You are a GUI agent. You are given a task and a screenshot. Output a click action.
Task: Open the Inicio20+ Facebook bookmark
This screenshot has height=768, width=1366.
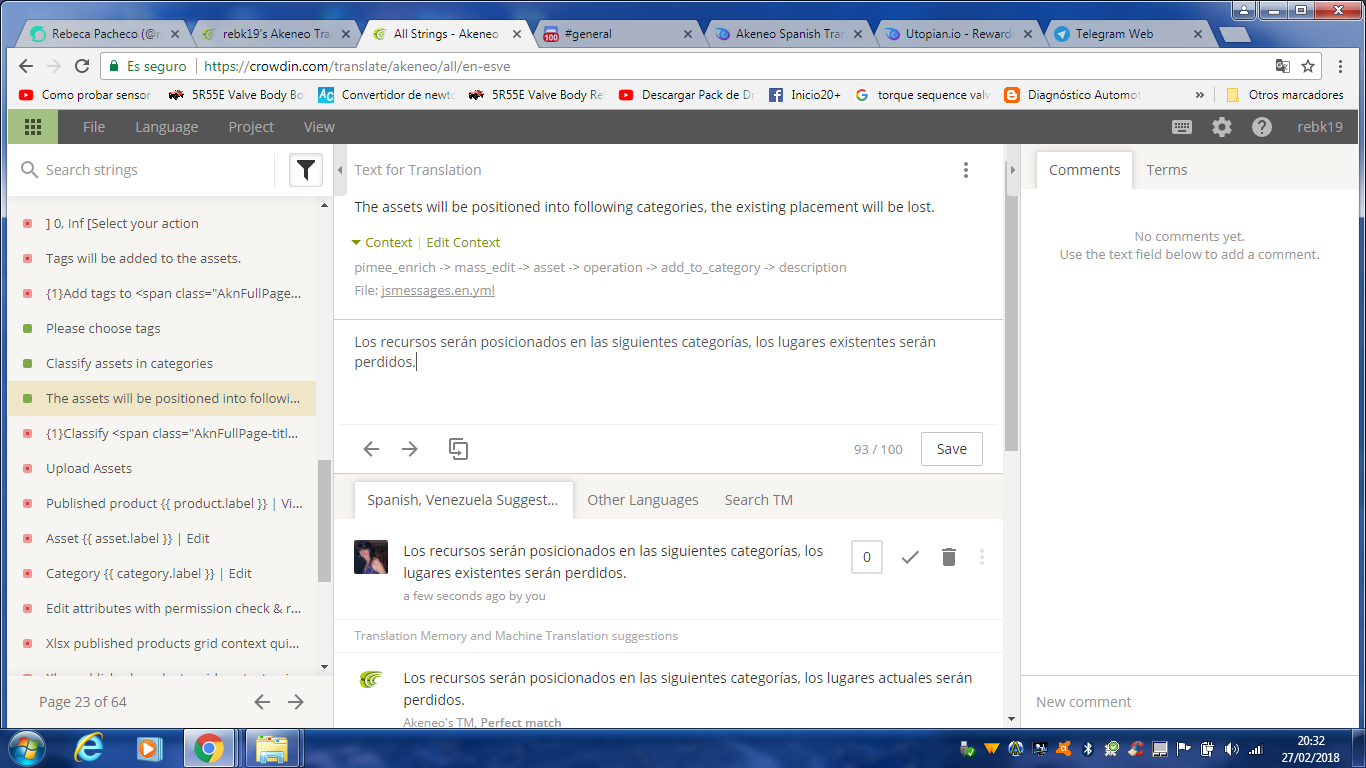(x=805, y=95)
